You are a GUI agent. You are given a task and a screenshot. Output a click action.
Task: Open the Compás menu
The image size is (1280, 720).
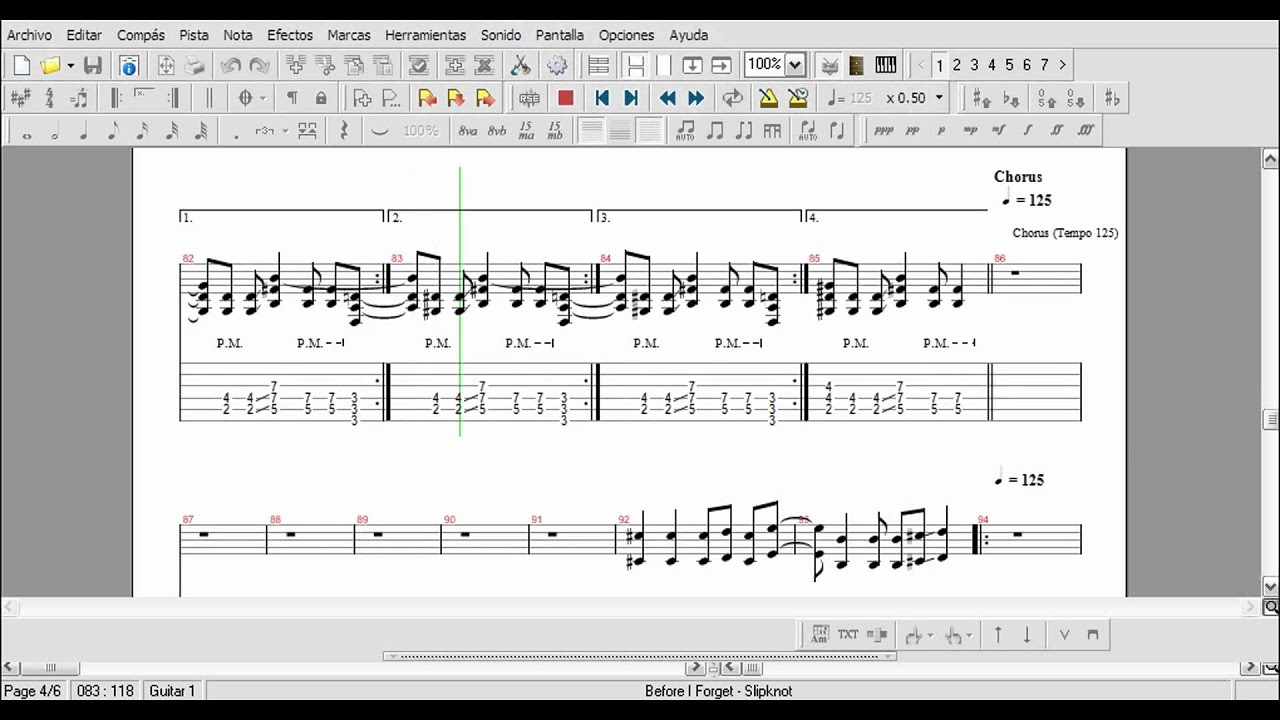tap(141, 35)
